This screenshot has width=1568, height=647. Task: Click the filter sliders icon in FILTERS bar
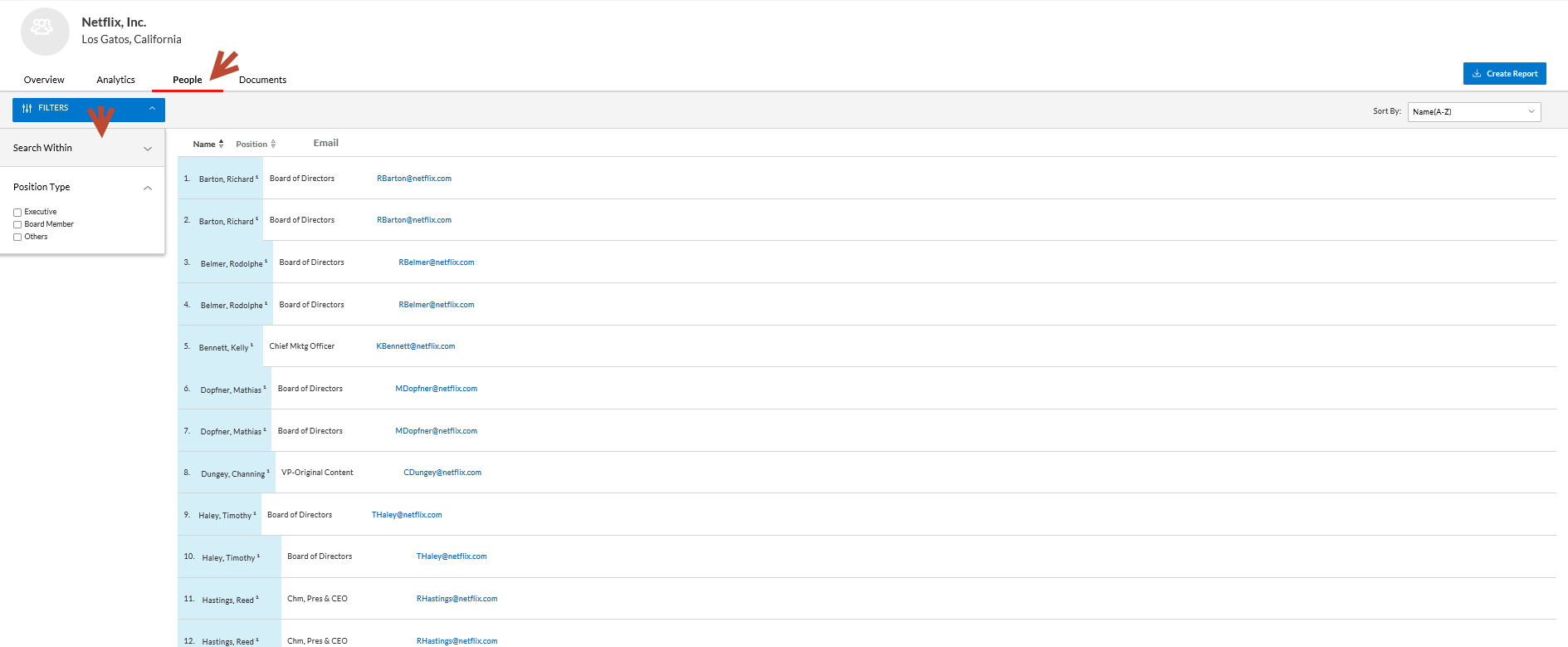pos(27,109)
